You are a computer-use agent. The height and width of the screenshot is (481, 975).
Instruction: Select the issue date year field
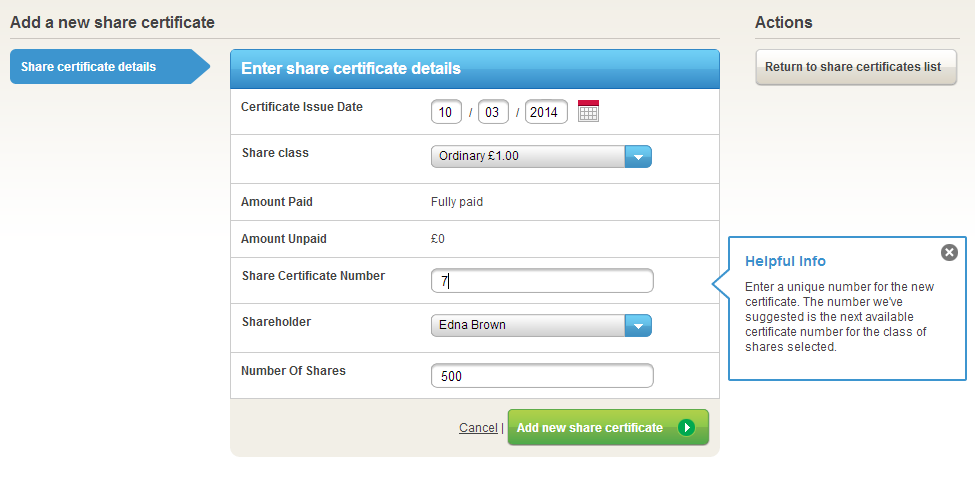tap(546, 112)
